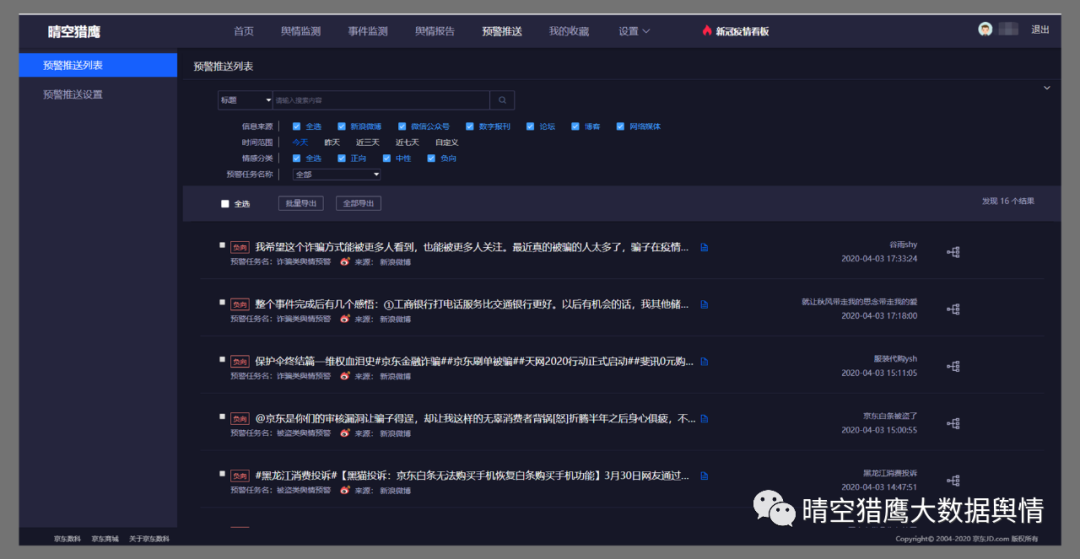This screenshot has width=1080, height=559.
Task: Click the 批量导出 button
Action: (301, 204)
